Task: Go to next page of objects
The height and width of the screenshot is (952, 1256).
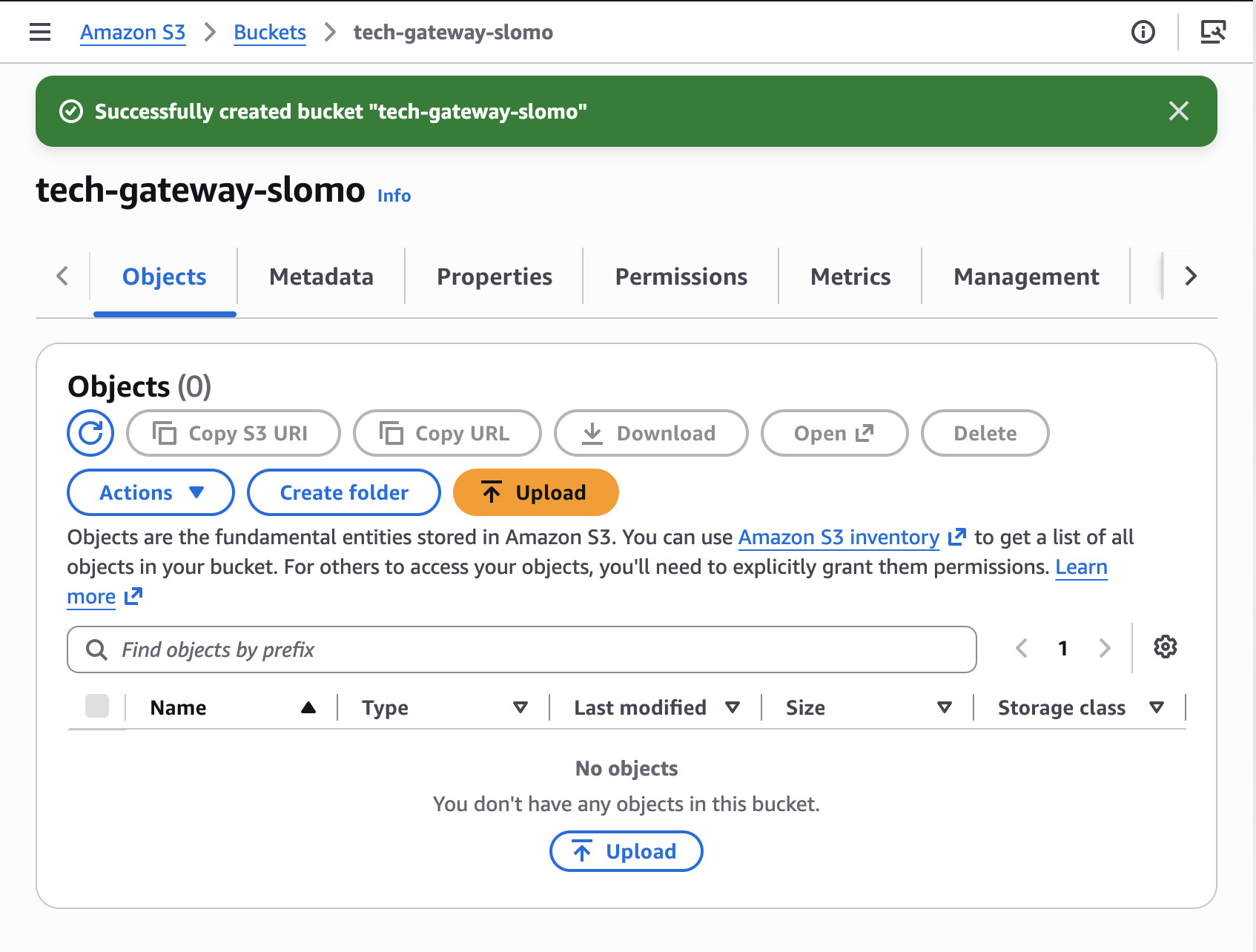Action: (1105, 648)
